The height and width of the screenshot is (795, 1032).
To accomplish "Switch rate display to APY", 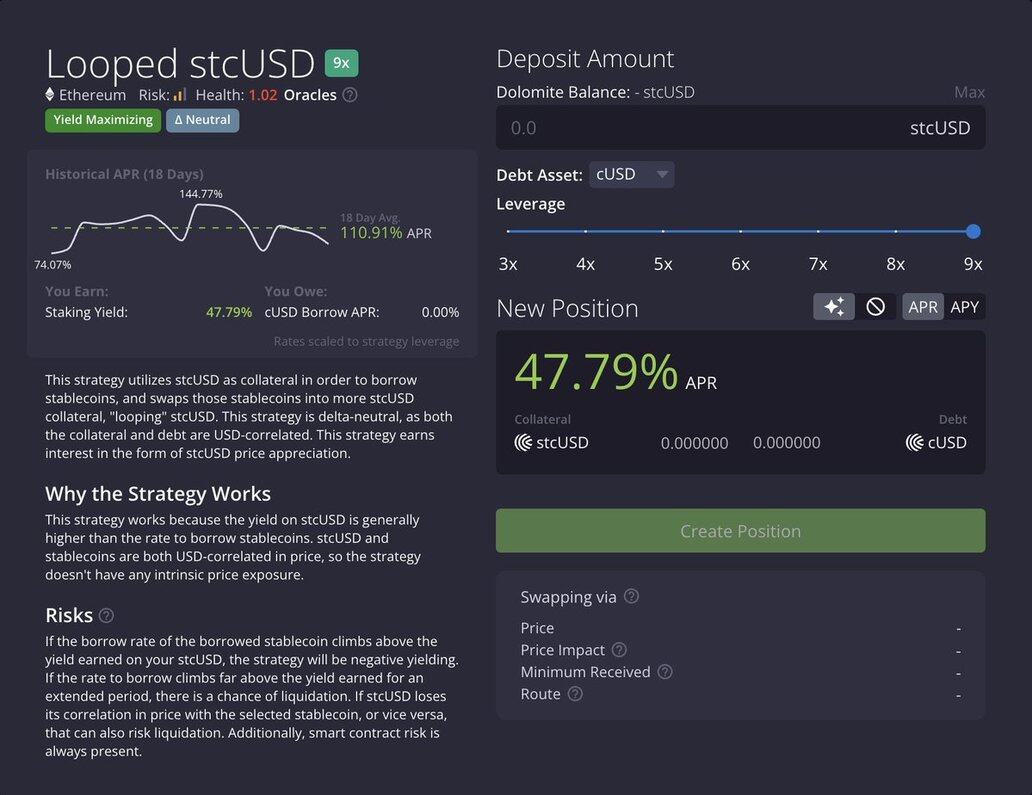I will click(x=964, y=307).
